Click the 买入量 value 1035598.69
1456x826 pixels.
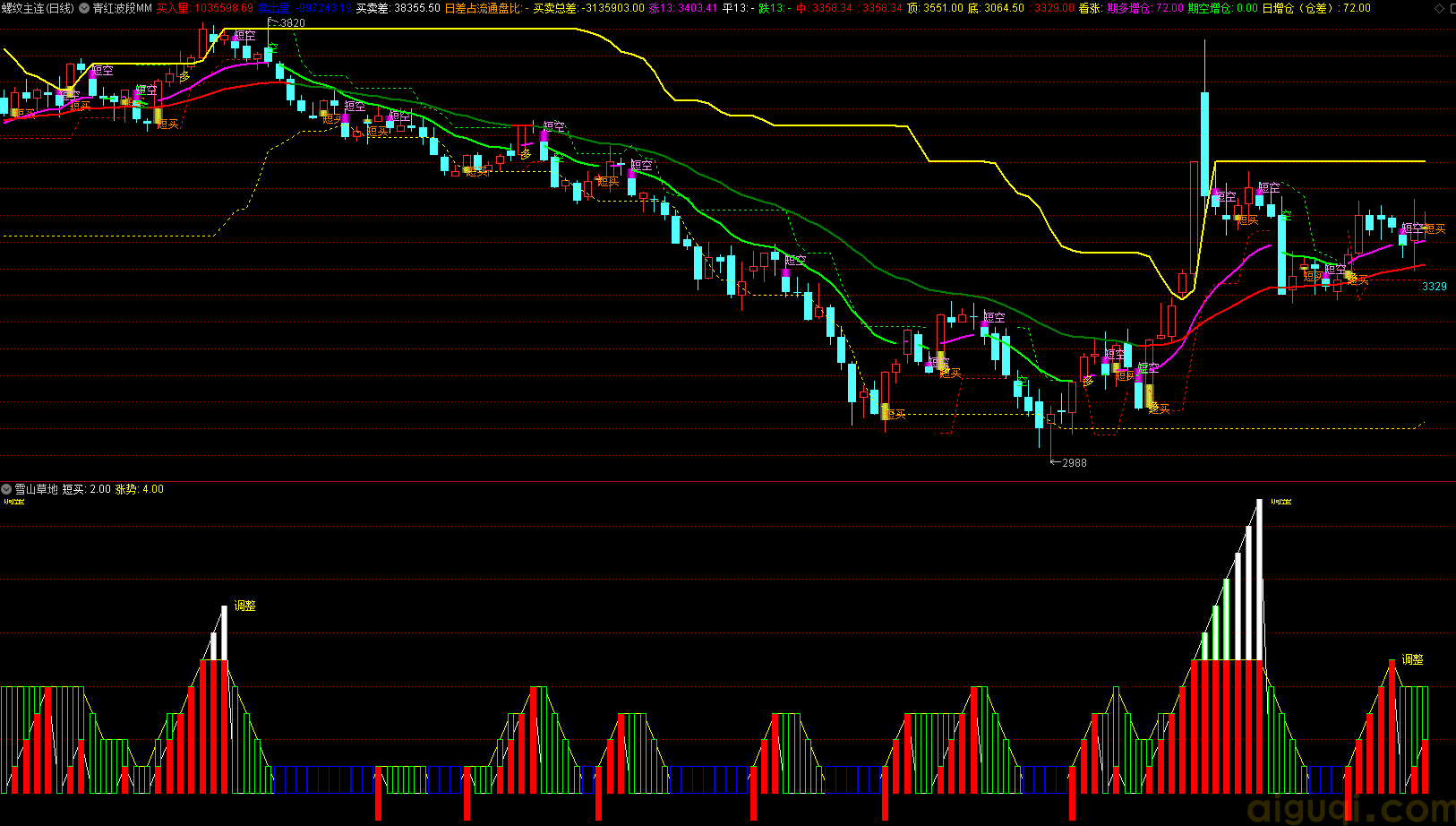205,8
